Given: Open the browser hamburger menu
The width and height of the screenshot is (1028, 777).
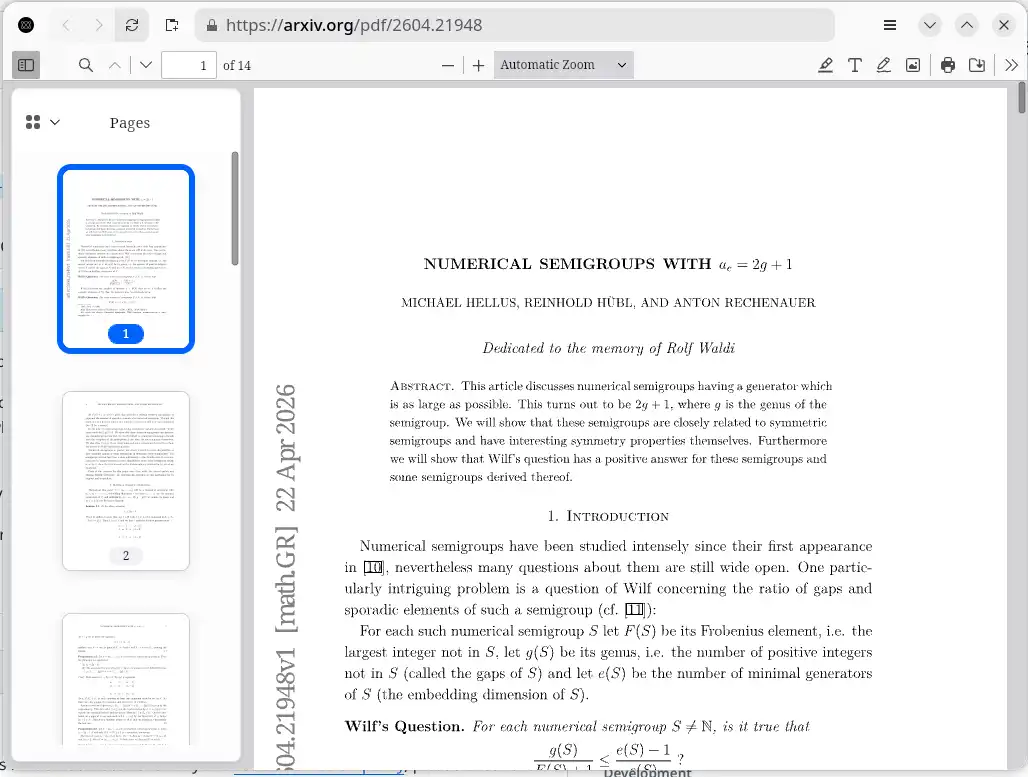Looking at the screenshot, I should [x=890, y=25].
